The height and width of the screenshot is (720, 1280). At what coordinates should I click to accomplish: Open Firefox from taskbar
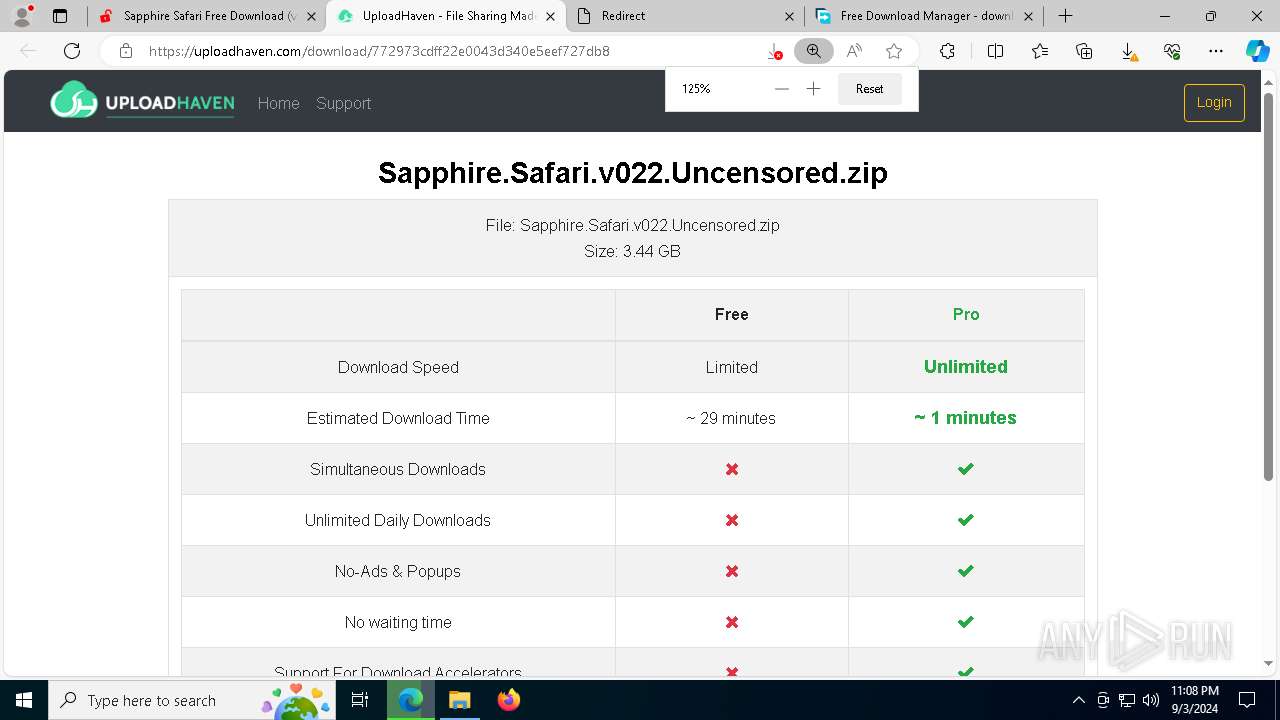click(x=508, y=700)
